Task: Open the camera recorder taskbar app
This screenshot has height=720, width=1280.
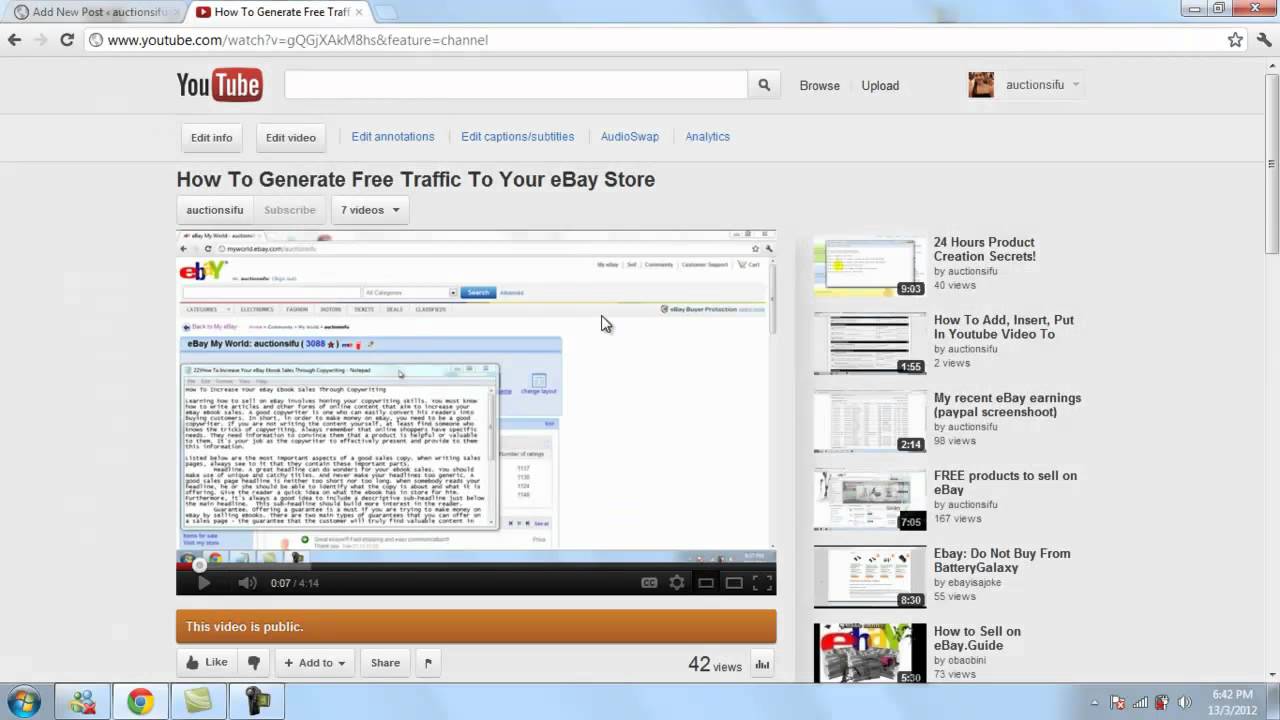Action: [256, 702]
